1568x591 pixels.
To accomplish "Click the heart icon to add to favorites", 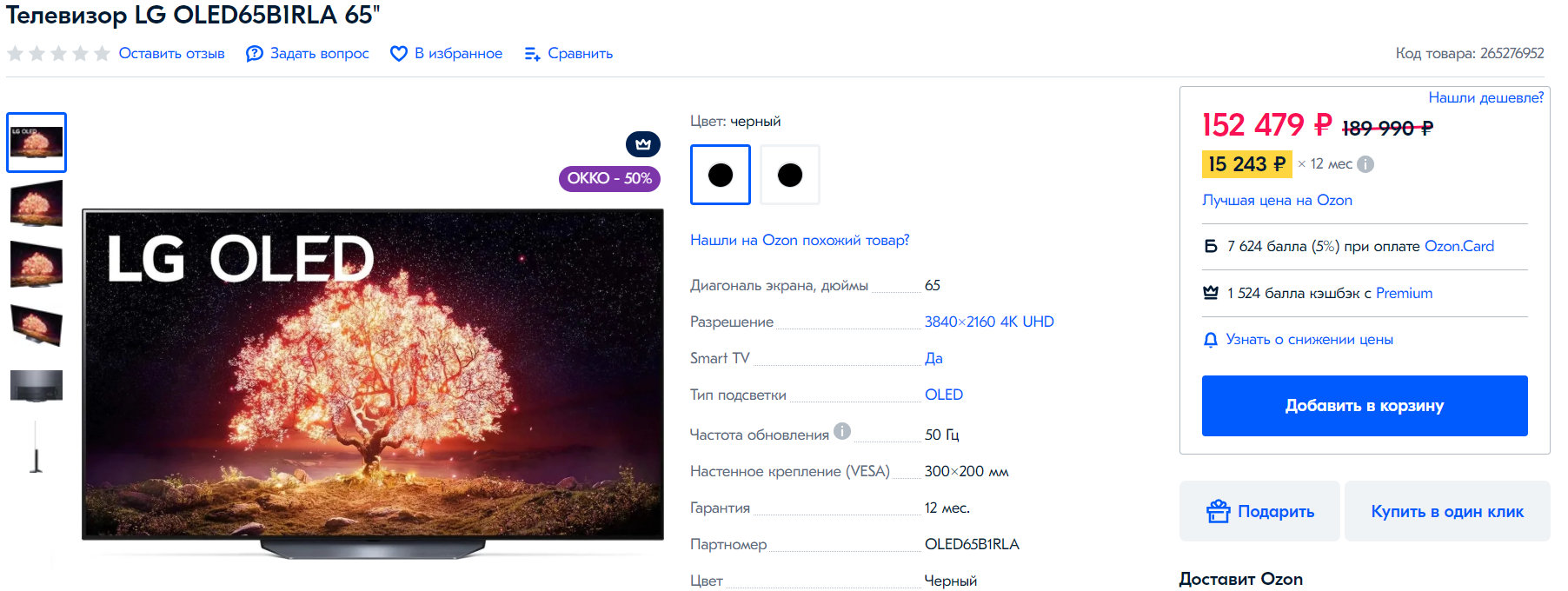I will click(x=398, y=54).
